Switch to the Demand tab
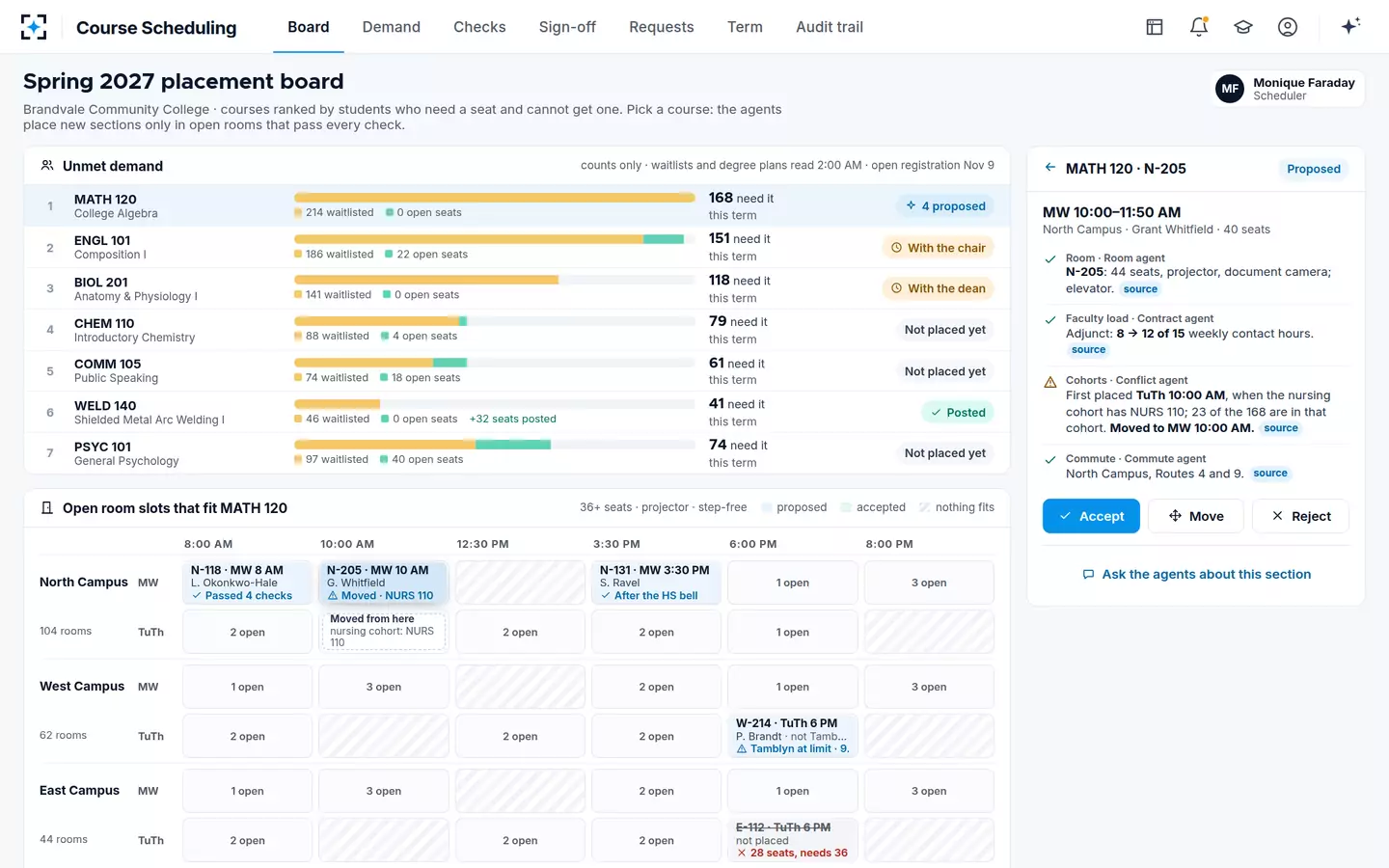This screenshot has width=1389, height=868. pos(391,27)
